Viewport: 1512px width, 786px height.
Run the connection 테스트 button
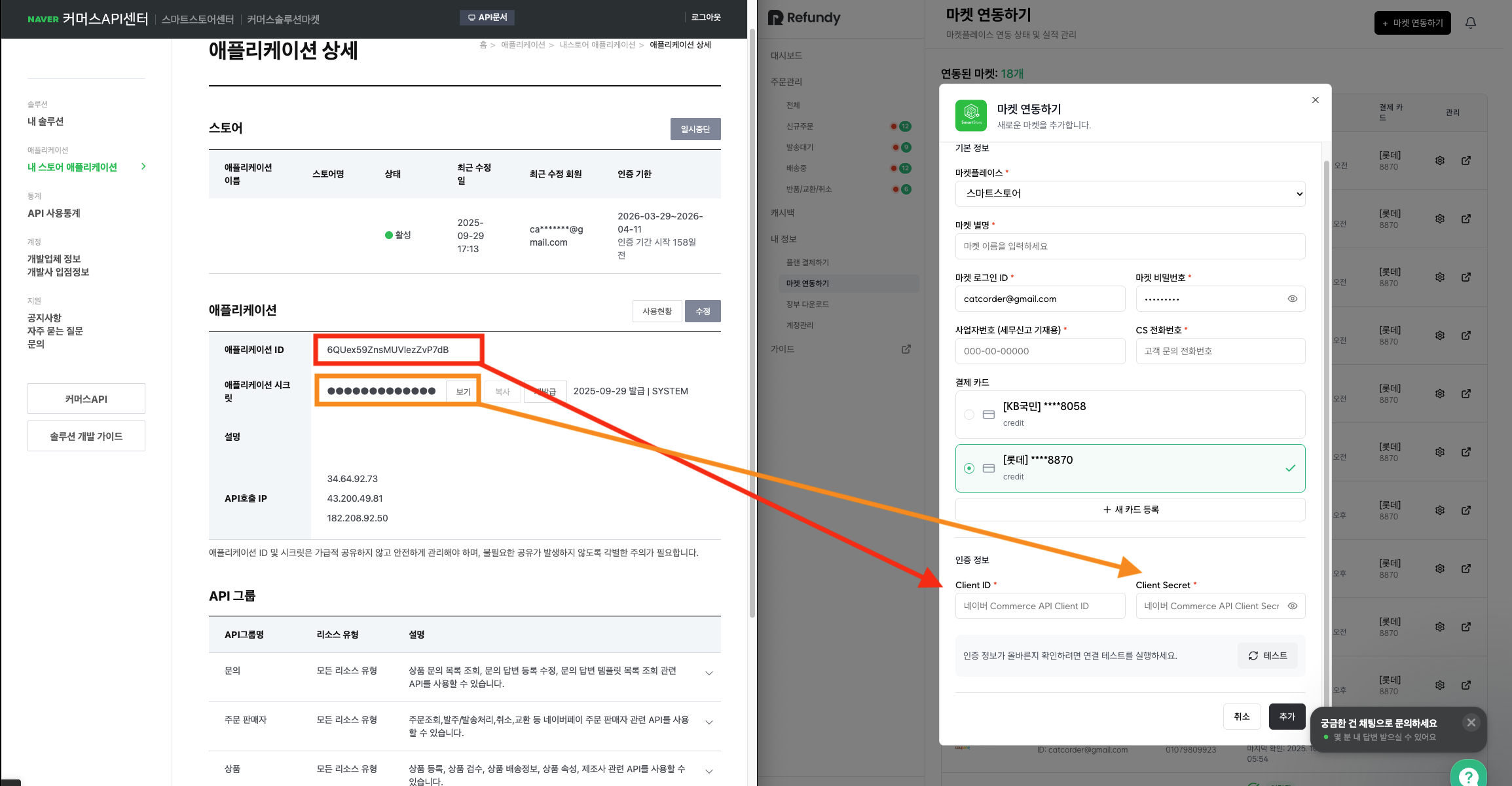pos(1268,656)
